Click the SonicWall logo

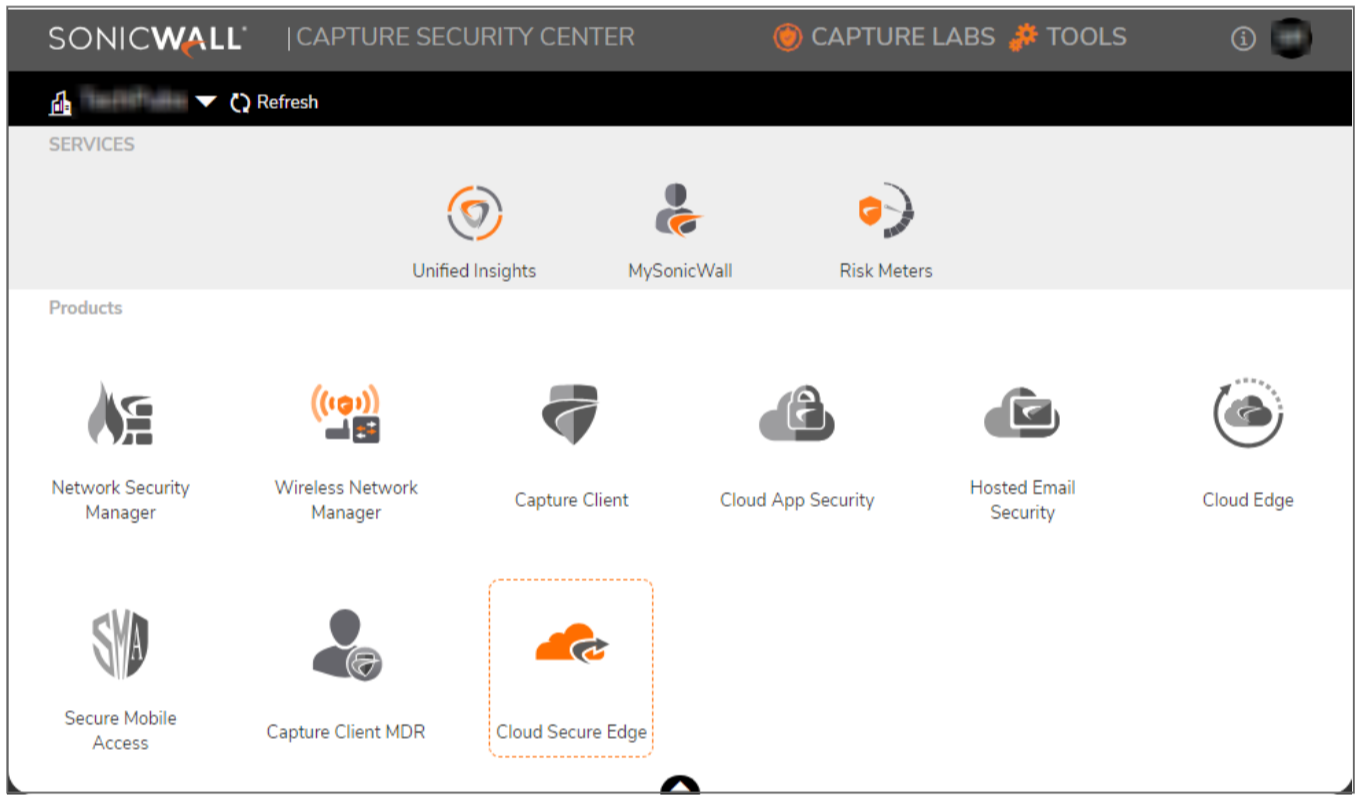coord(147,39)
